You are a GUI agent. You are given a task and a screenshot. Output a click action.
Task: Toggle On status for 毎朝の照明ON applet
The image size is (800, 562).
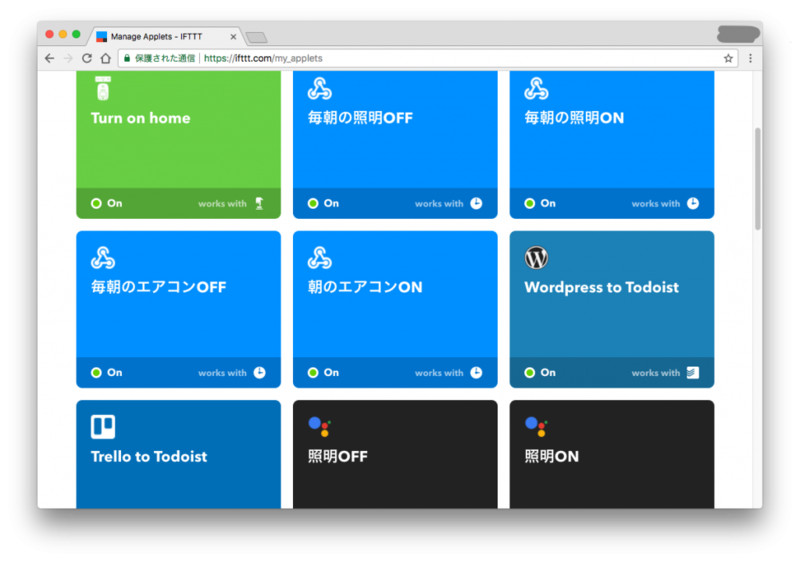tap(540, 203)
